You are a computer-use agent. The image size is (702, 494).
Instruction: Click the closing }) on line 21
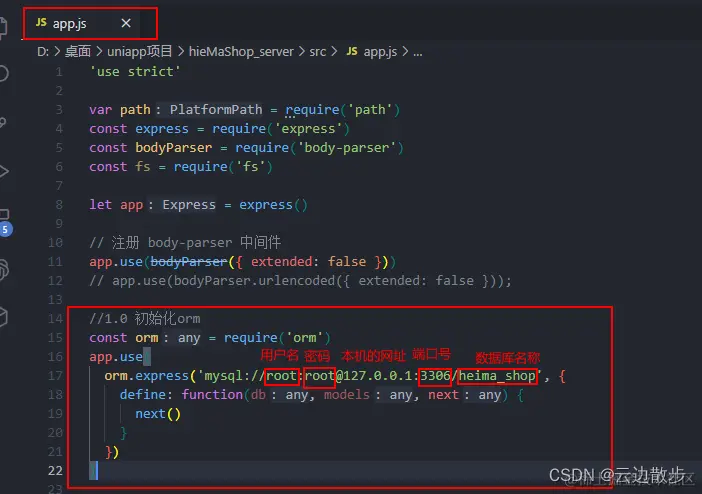pyautogui.click(x=112, y=451)
